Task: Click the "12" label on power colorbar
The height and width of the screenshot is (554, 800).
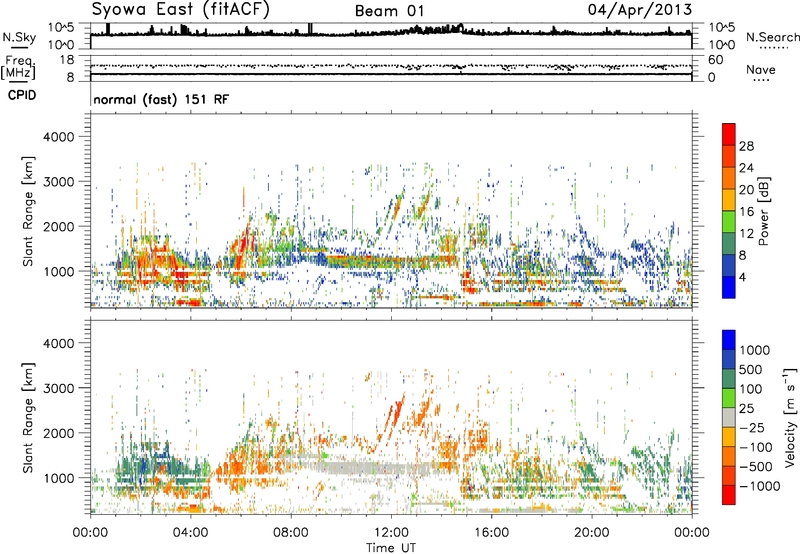Action: [746, 234]
